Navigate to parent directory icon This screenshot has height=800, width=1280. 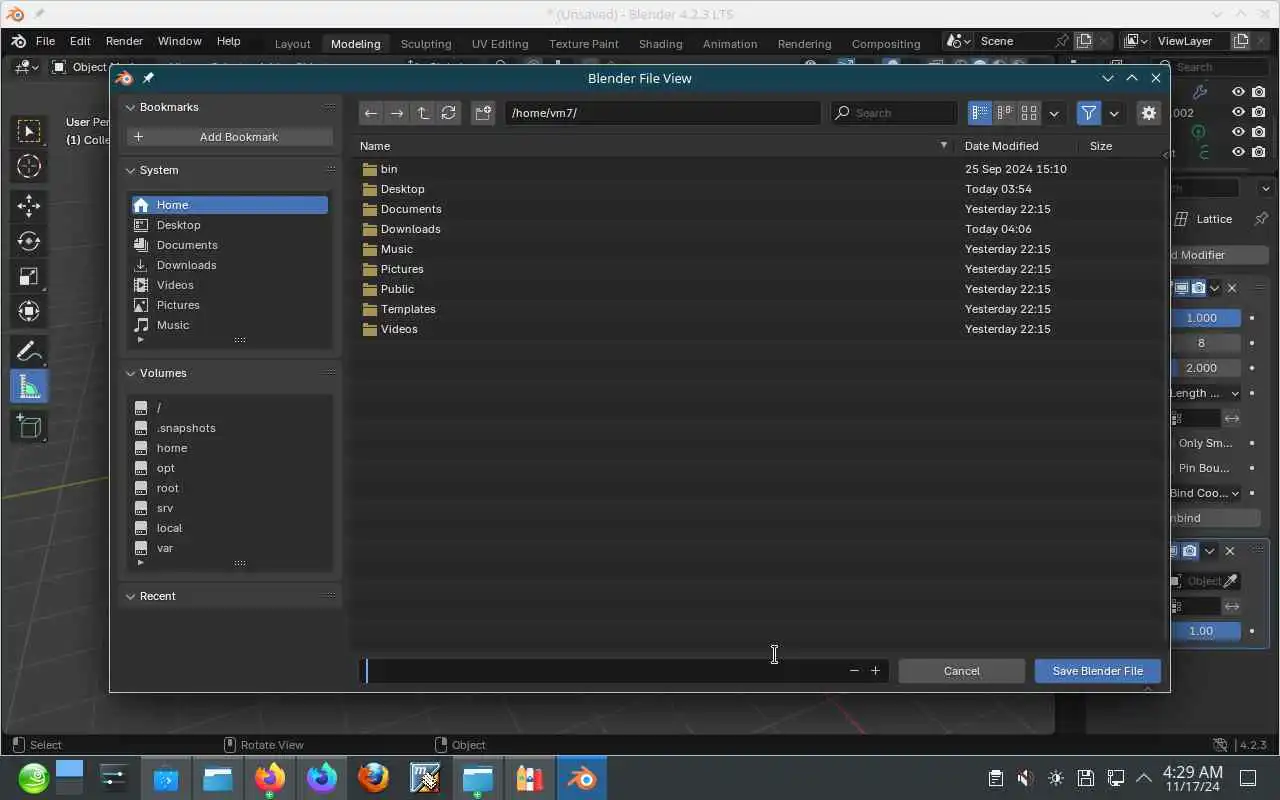pyautogui.click(x=422, y=113)
